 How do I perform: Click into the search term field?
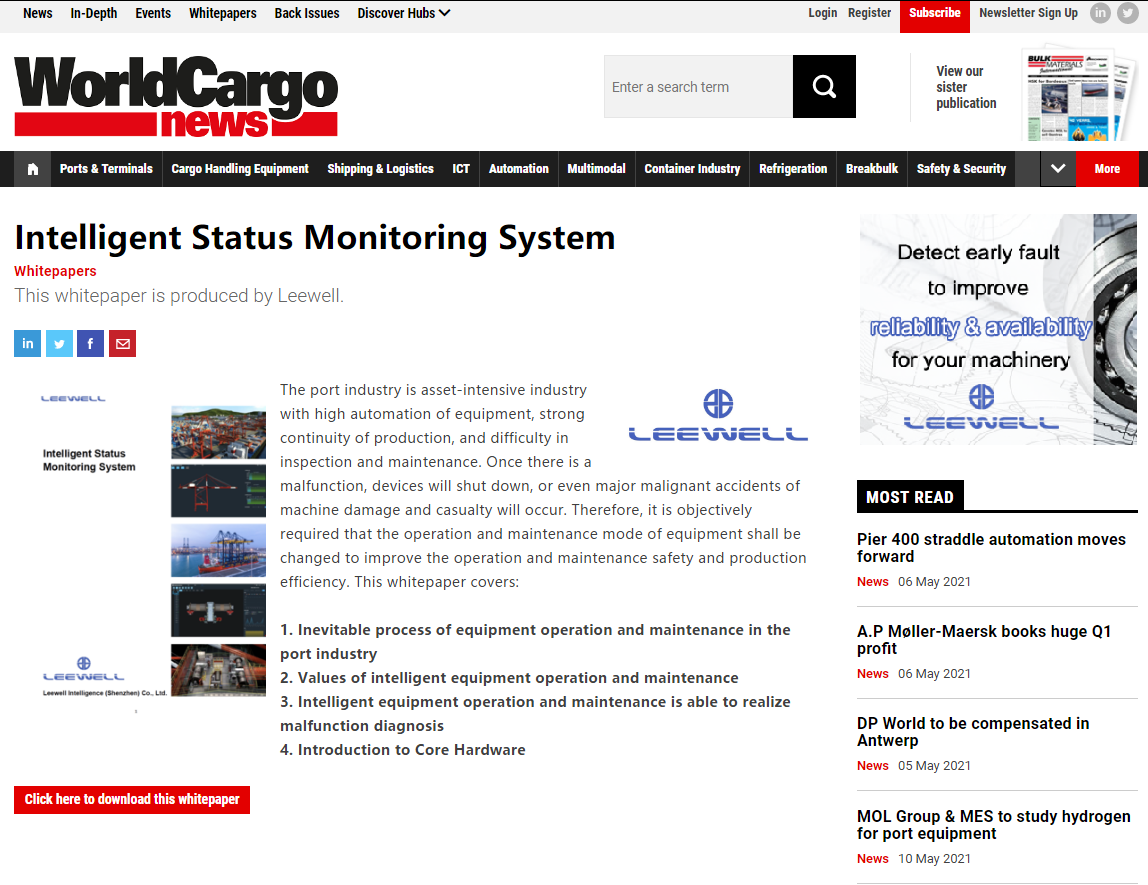tap(698, 87)
